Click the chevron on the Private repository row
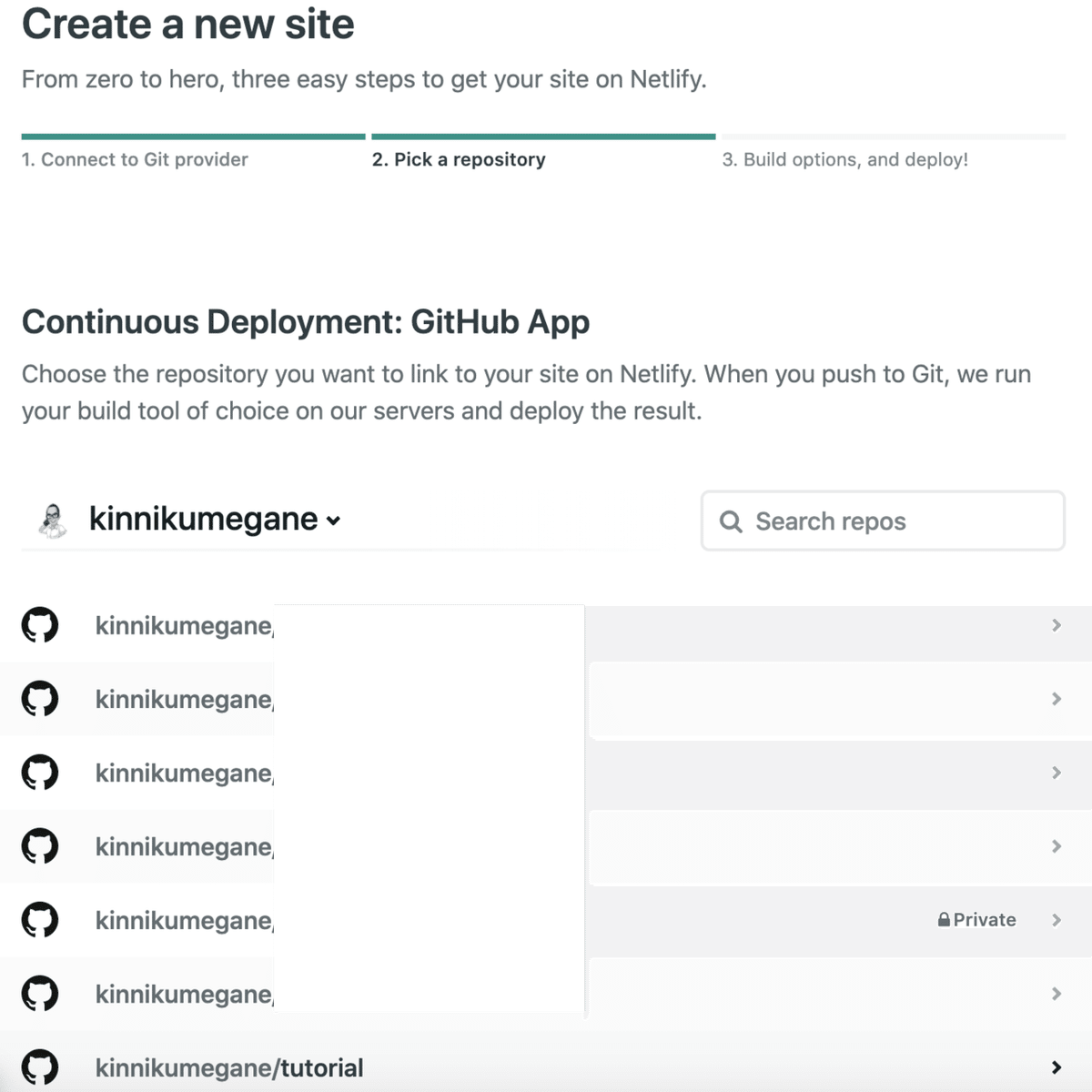This screenshot has height=1092, width=1092. click(x=1057, y=920)
